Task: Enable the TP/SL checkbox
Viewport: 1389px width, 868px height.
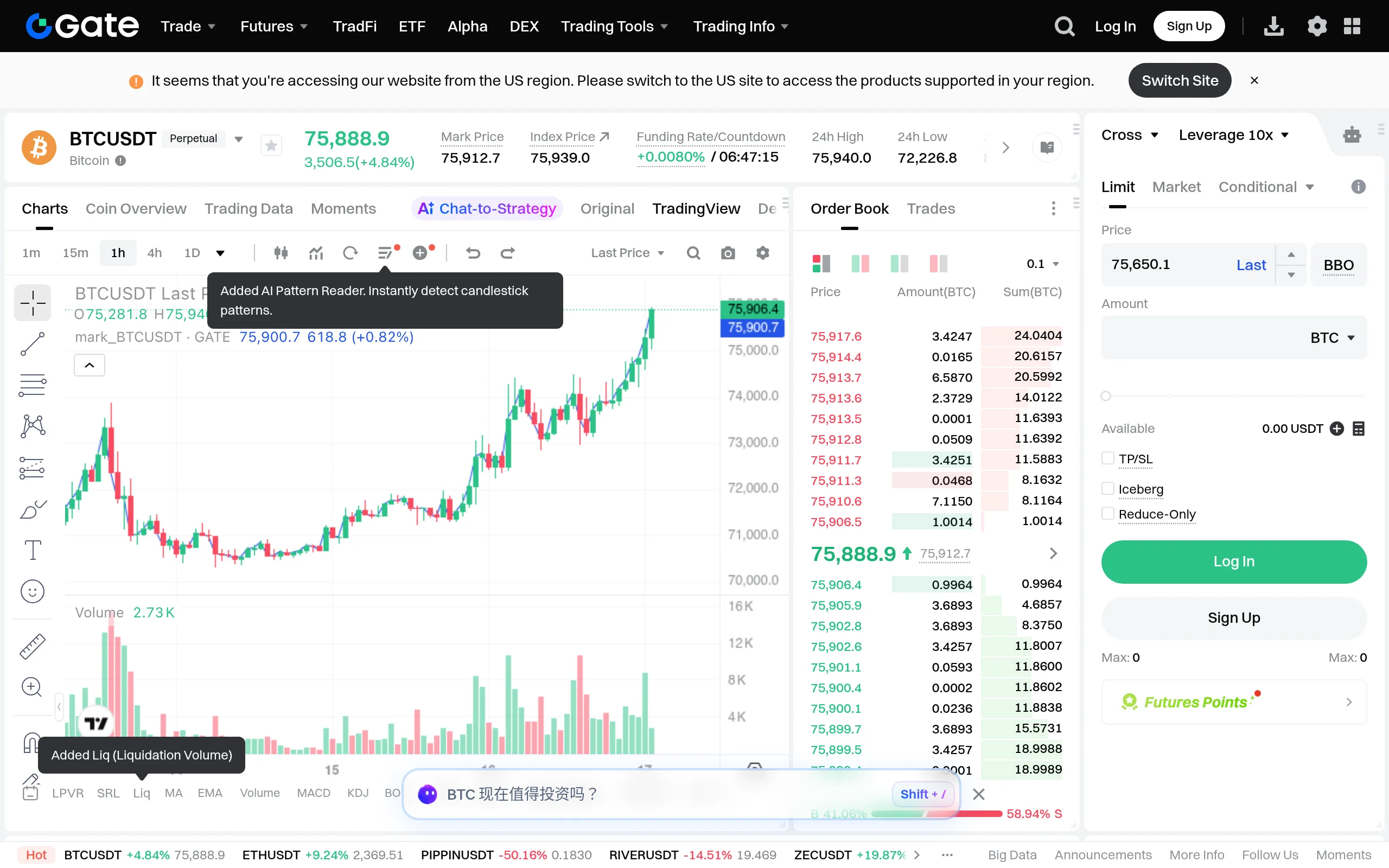Action: (1108, 458)
